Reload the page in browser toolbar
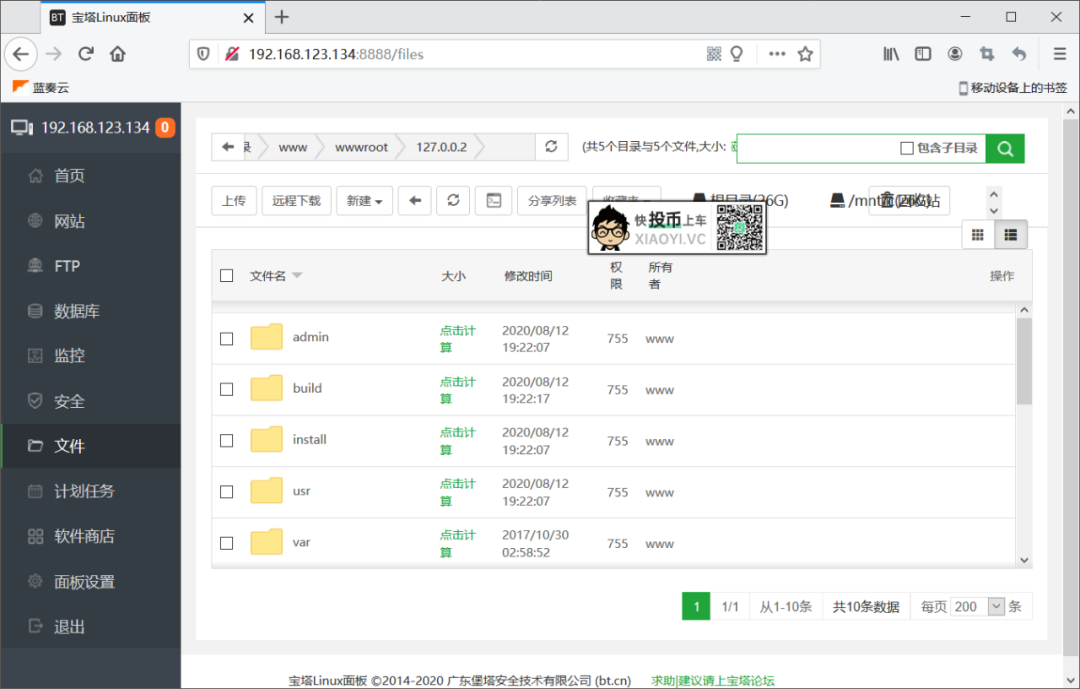The width and height of the screenshot is (1080, 689). (x=85, y=54)
